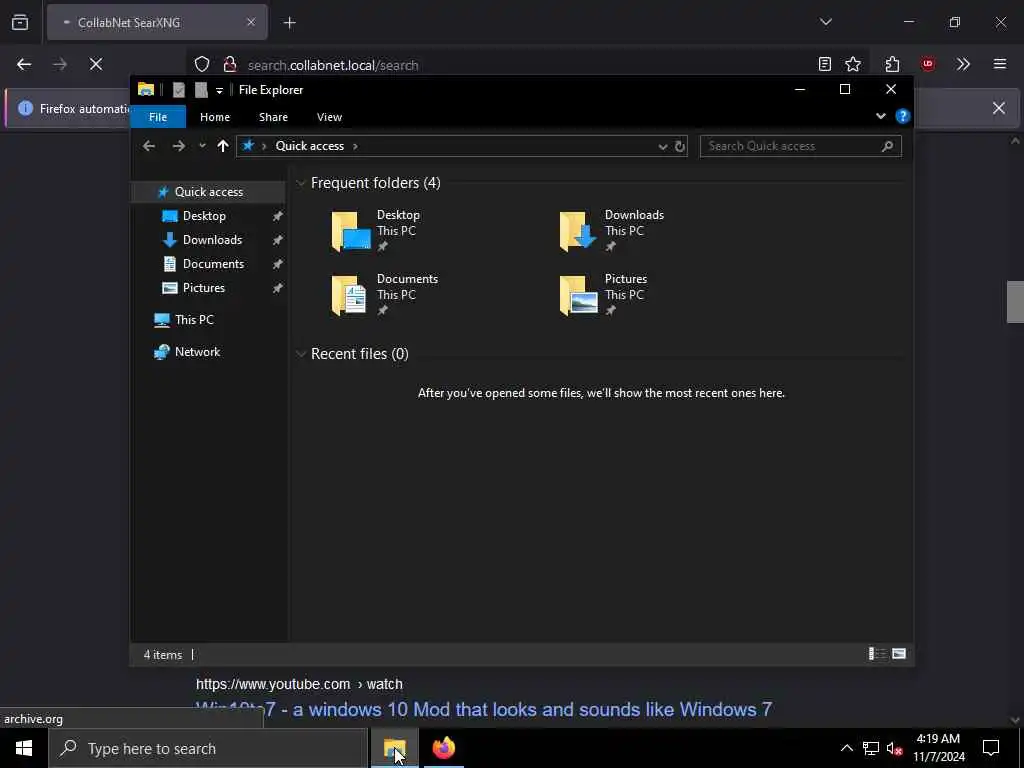Go back in Firefox
Screen dimensions: 1024x768
tap(24, 64)
